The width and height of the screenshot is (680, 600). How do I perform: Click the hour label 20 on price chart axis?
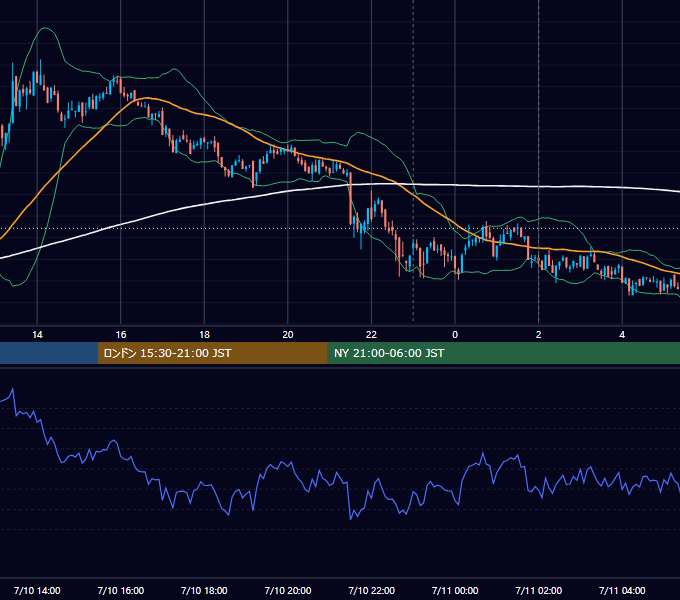coord(288,335)
